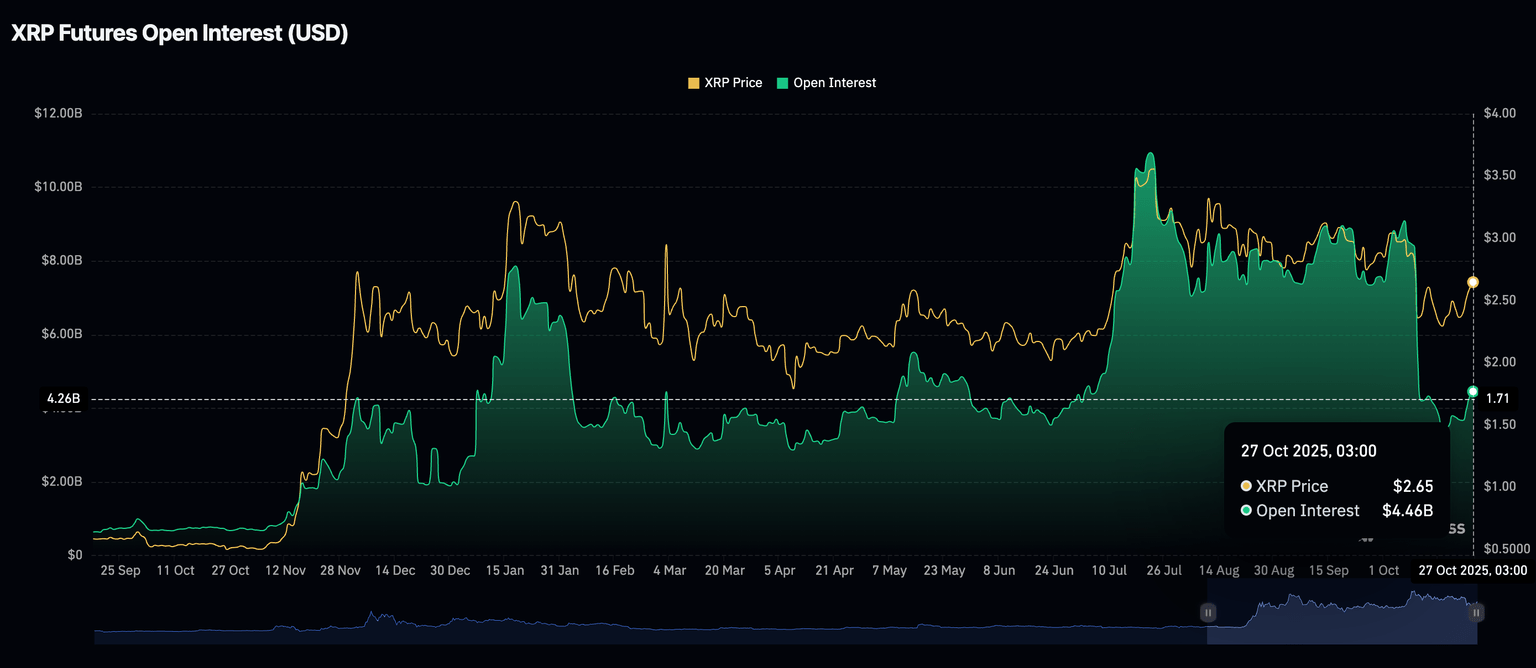The width and height of the screenshot is (1536, 668).
Task: Click the $4.00 right axis label
Action: pos(1500,114)
